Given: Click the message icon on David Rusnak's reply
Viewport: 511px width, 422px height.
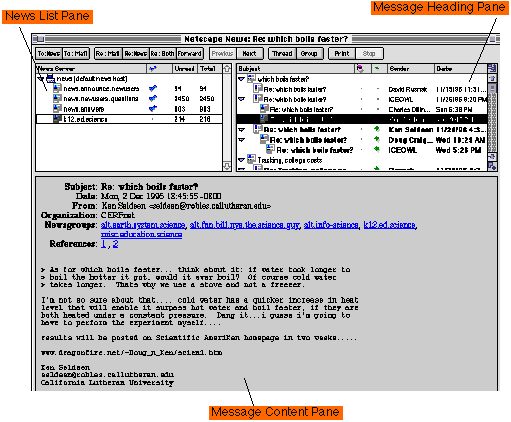Looking at the screenshot, I should click(258, 89).
